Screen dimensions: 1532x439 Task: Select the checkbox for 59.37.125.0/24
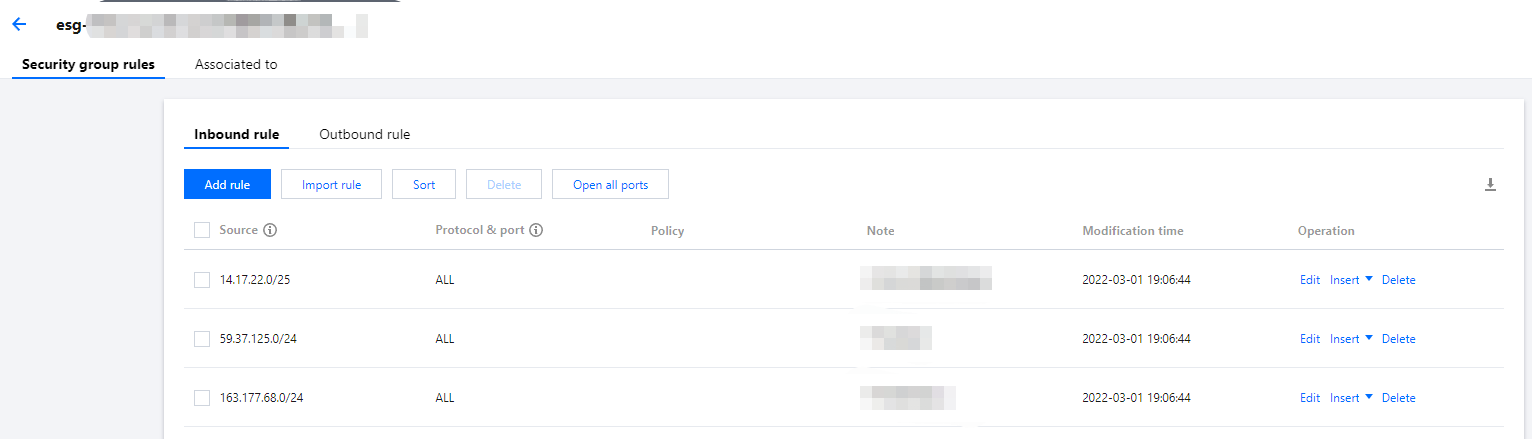202,339
